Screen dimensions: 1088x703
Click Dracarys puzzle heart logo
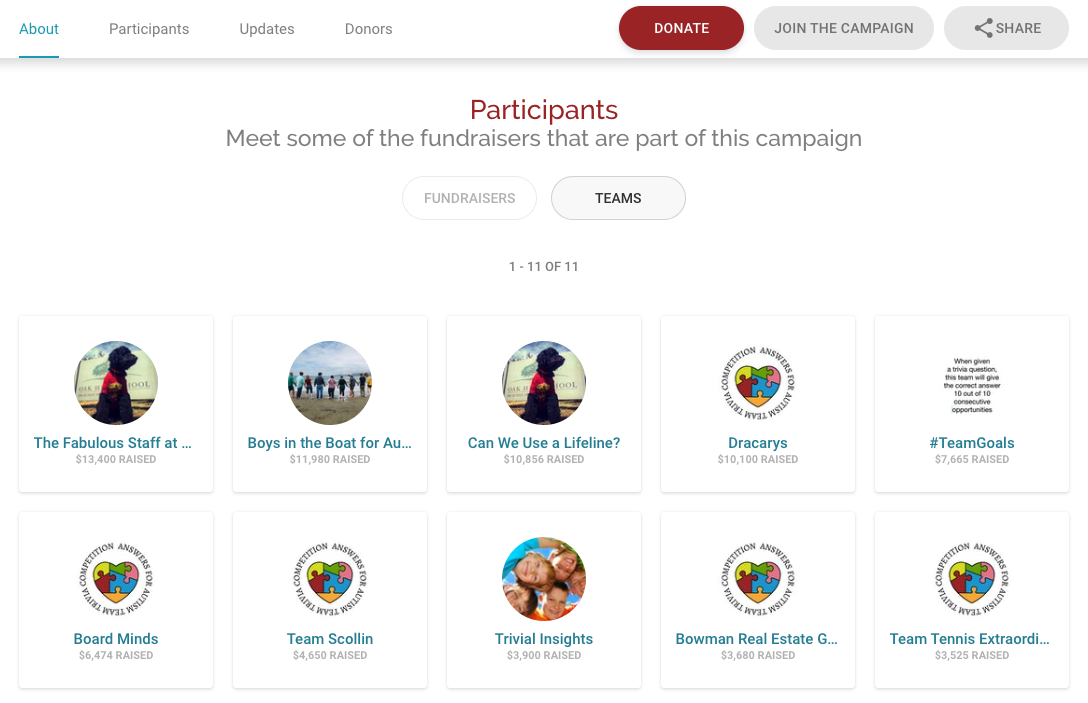[758, 383]
